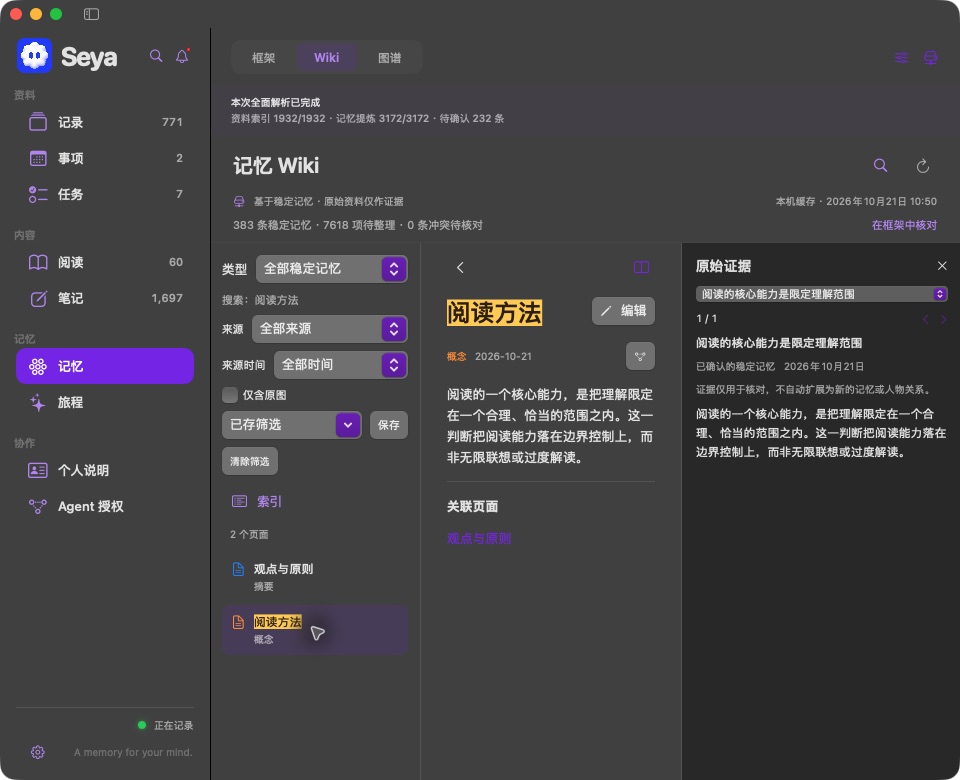Select 记忆 in the sidebar
The width and height of the screenshot is (960, 780).
pos(105,366)
